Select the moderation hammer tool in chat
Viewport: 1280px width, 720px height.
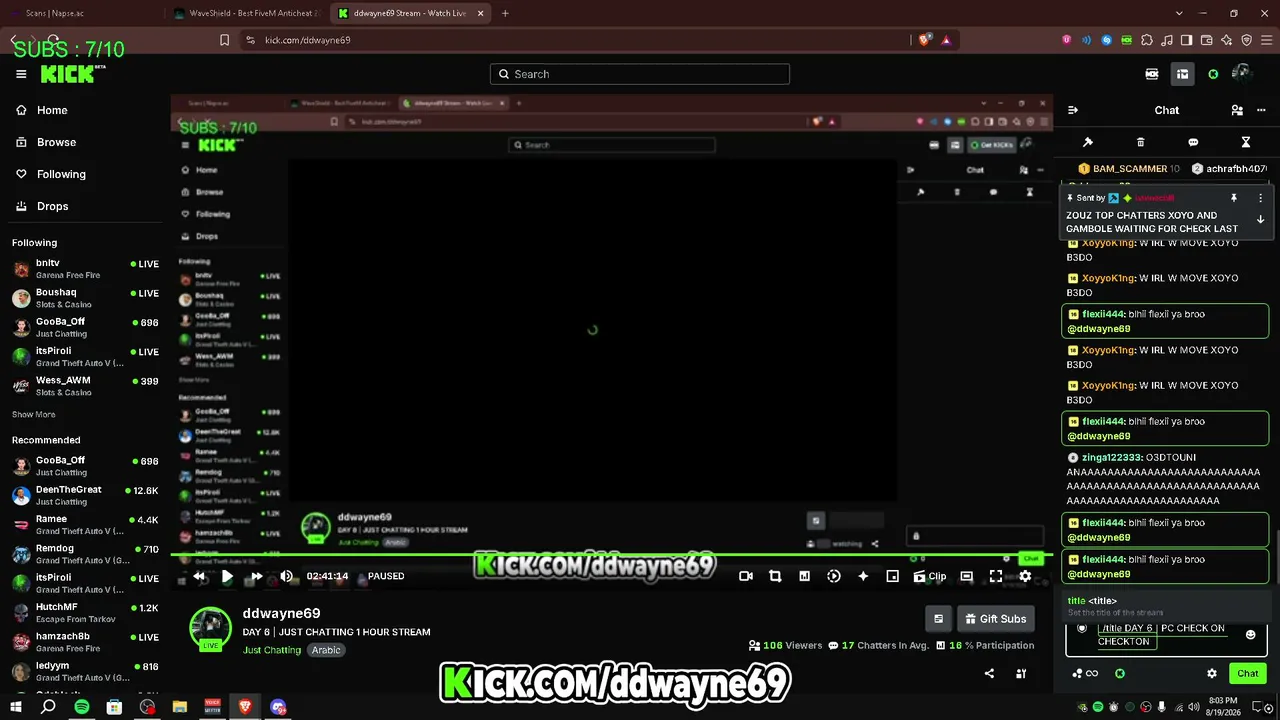coord(1088,142)
